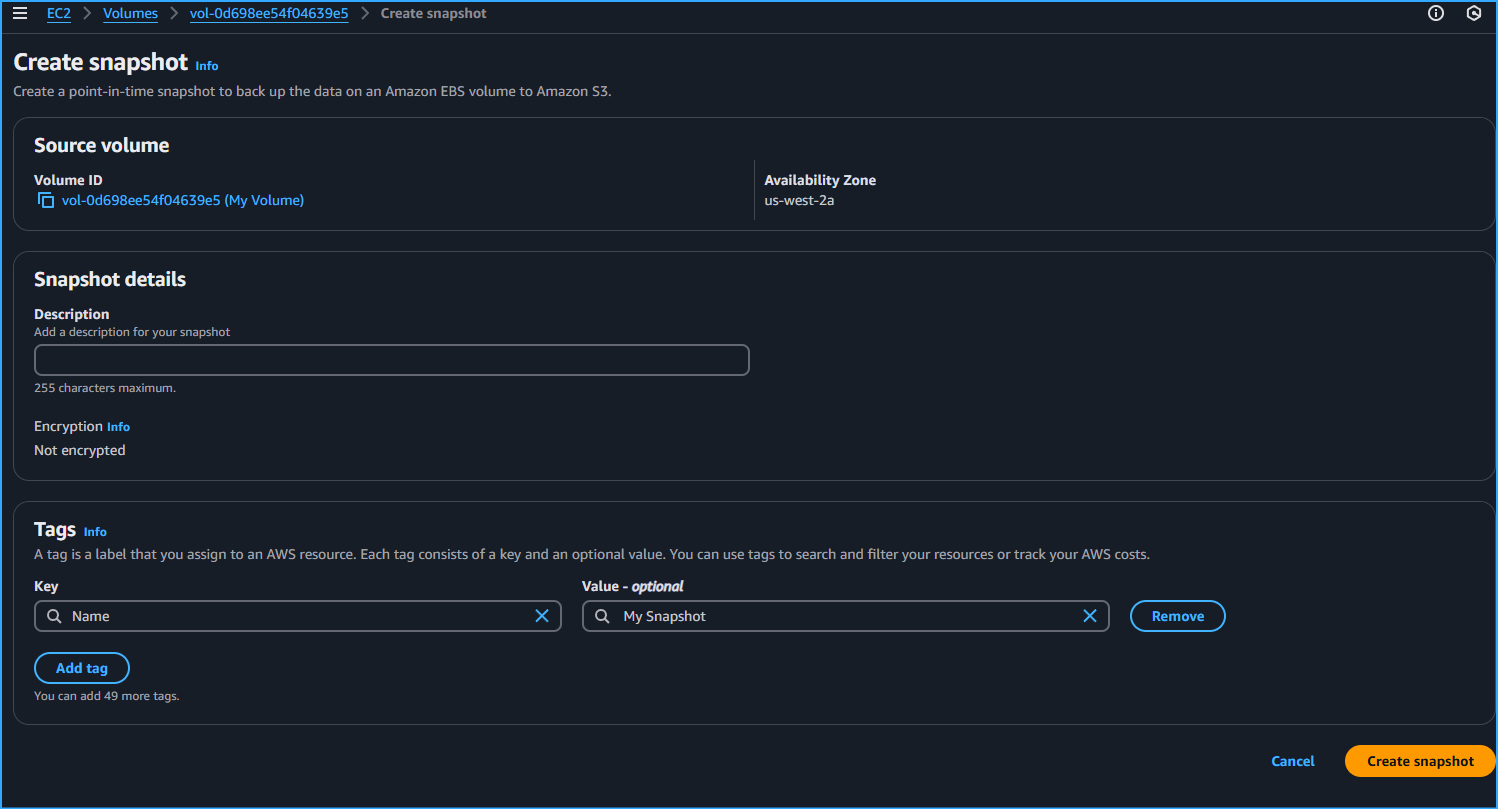
Task: Add another tag with Add tag
Action: 81,668
